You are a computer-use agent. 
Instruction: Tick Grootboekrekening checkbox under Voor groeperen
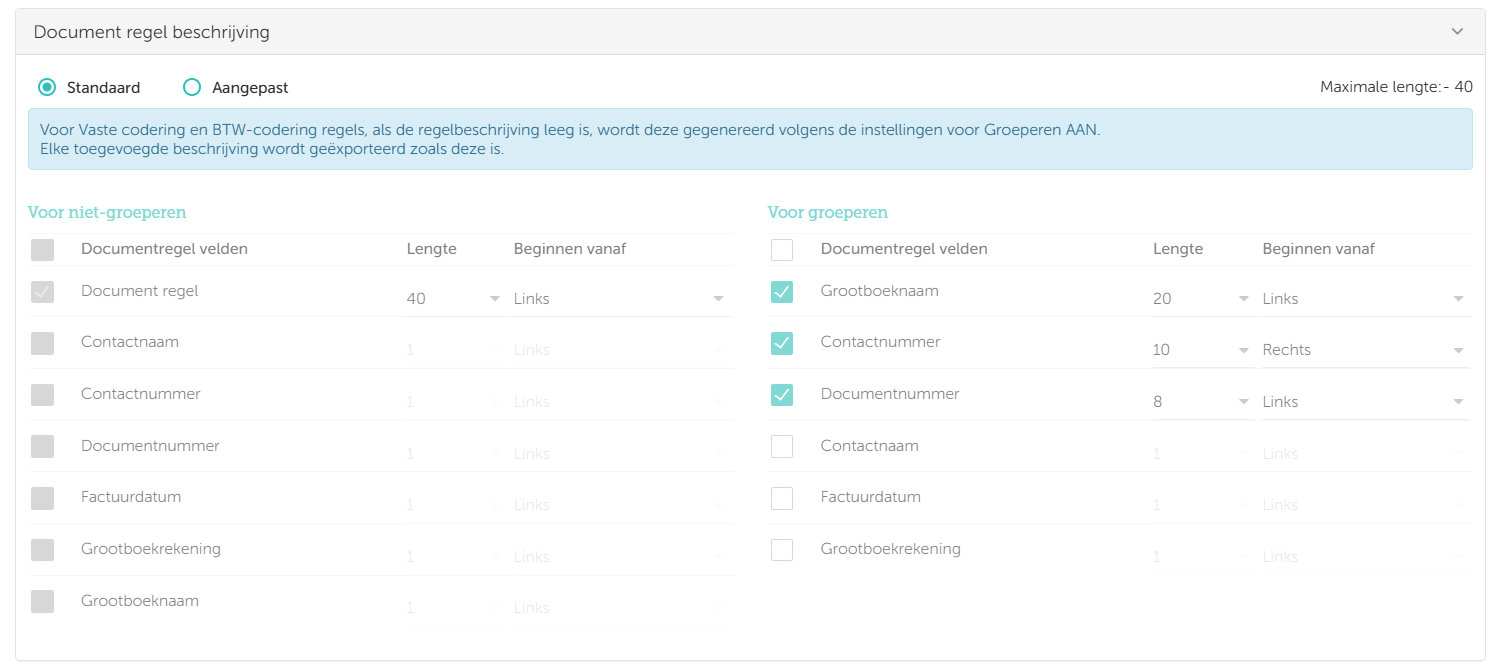coord(782,550)
